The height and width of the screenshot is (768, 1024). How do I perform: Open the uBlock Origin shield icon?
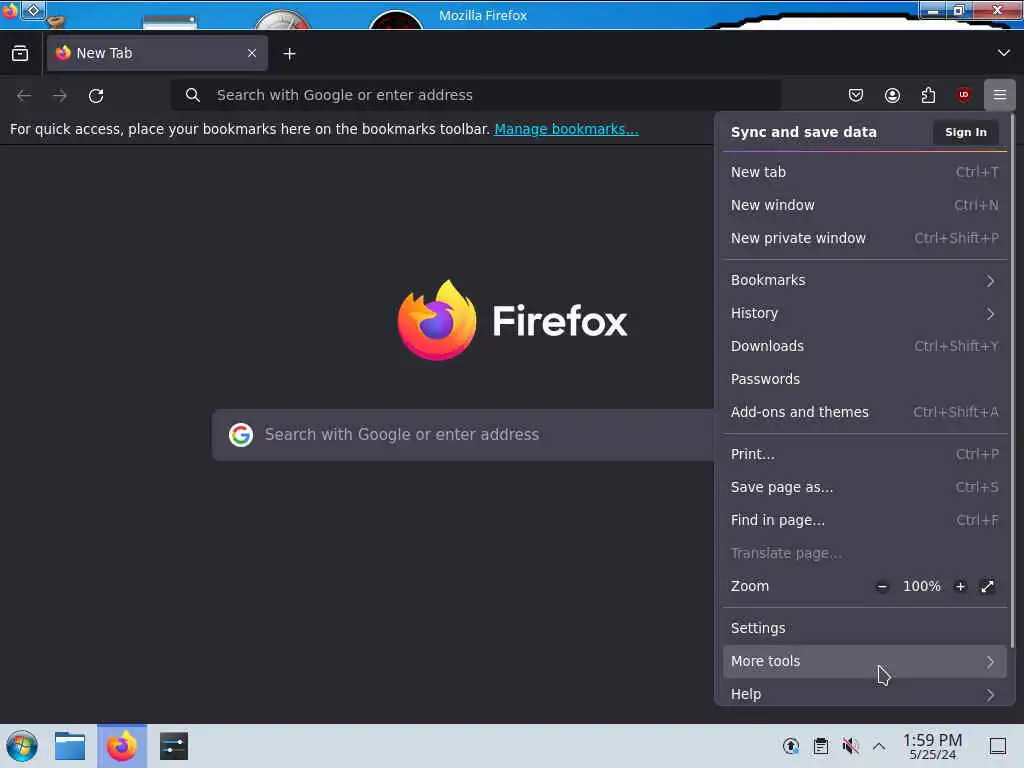point(963,95)
